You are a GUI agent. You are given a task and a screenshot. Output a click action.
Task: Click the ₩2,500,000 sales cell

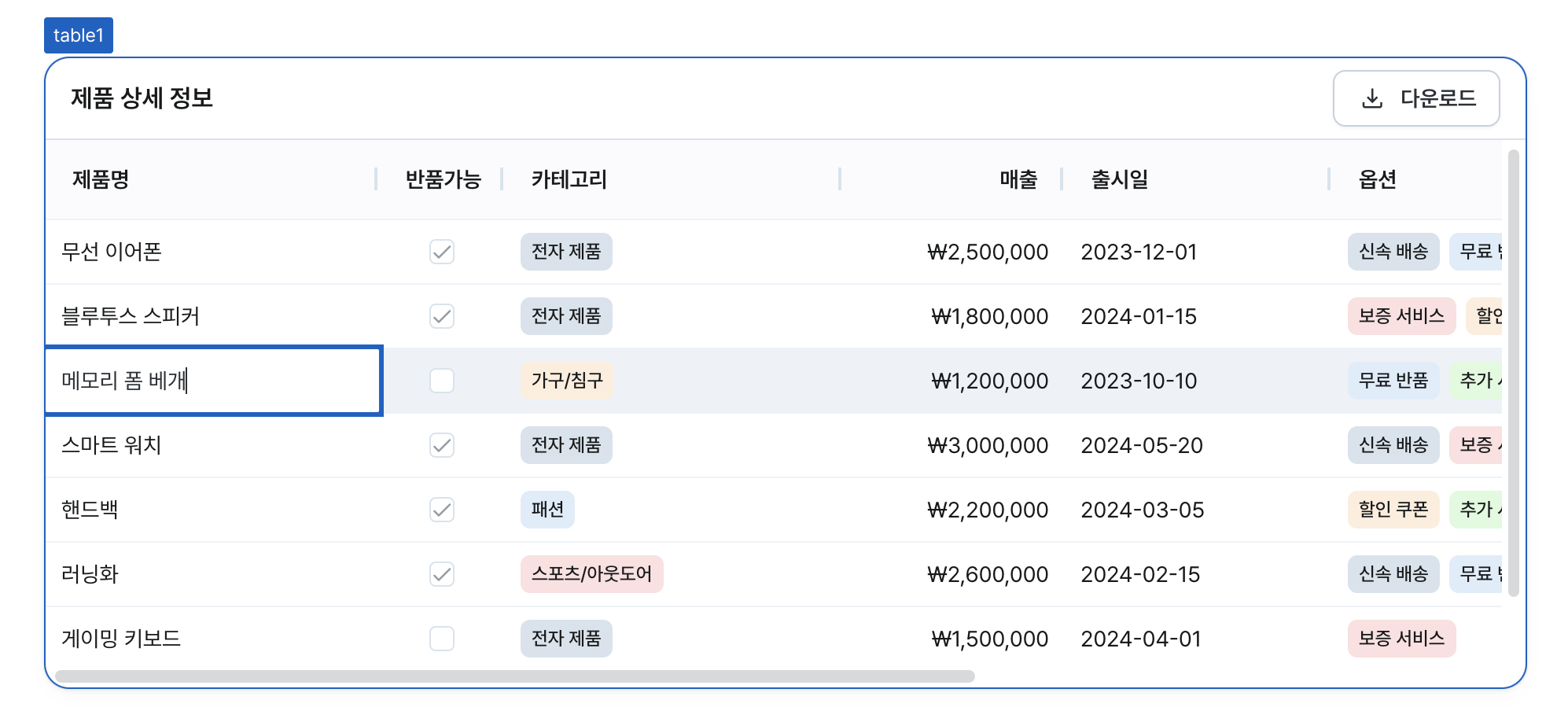tap(988, 252)
